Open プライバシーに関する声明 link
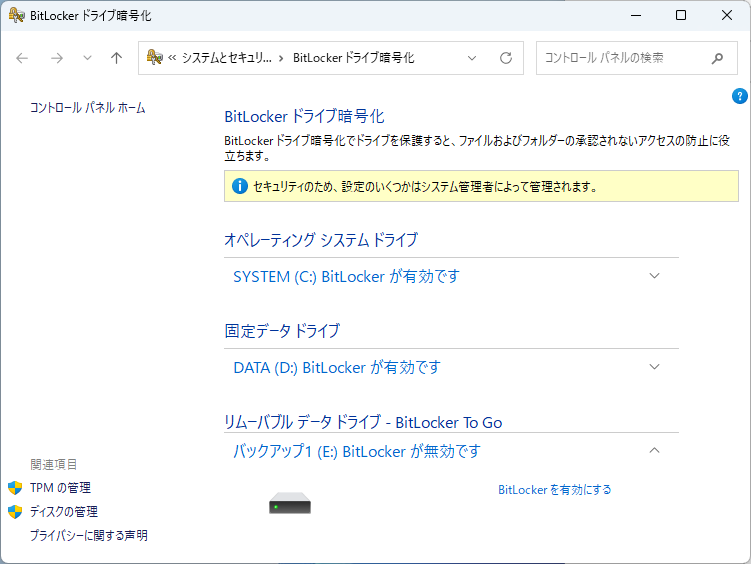 tap(89, 536)
